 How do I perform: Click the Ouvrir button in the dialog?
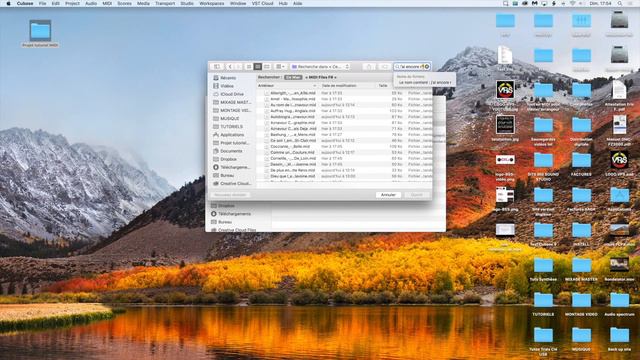[417, 195]
